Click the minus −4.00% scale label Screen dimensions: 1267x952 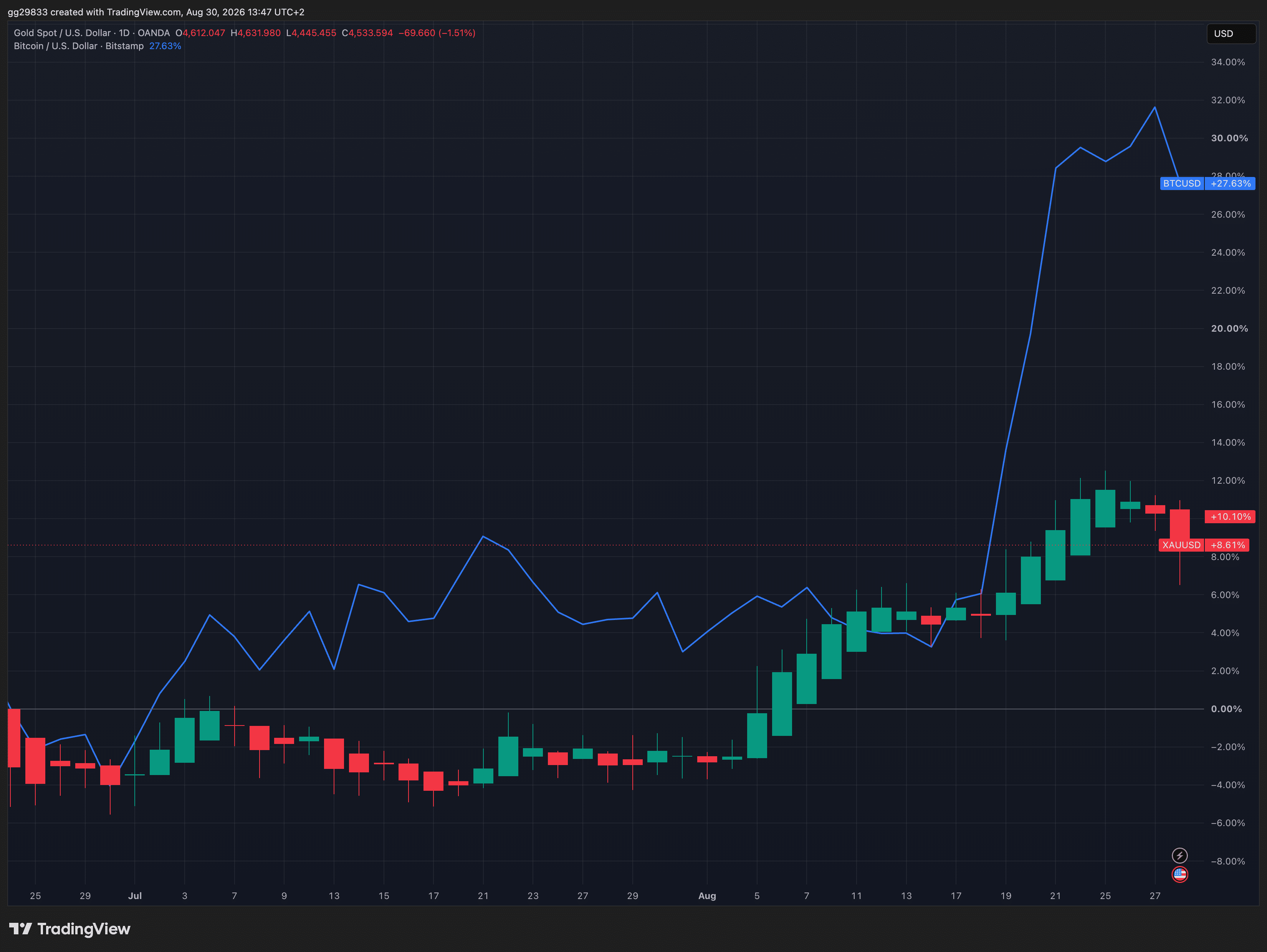[x=1228, y=785]
